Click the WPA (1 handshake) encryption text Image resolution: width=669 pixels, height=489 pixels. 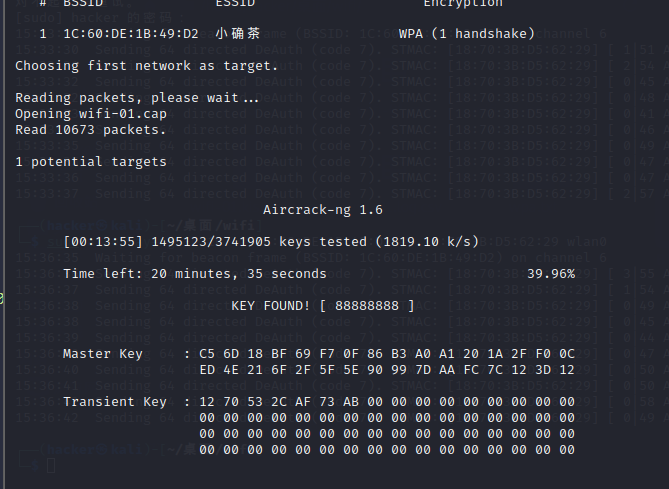(x=467, y=34)
